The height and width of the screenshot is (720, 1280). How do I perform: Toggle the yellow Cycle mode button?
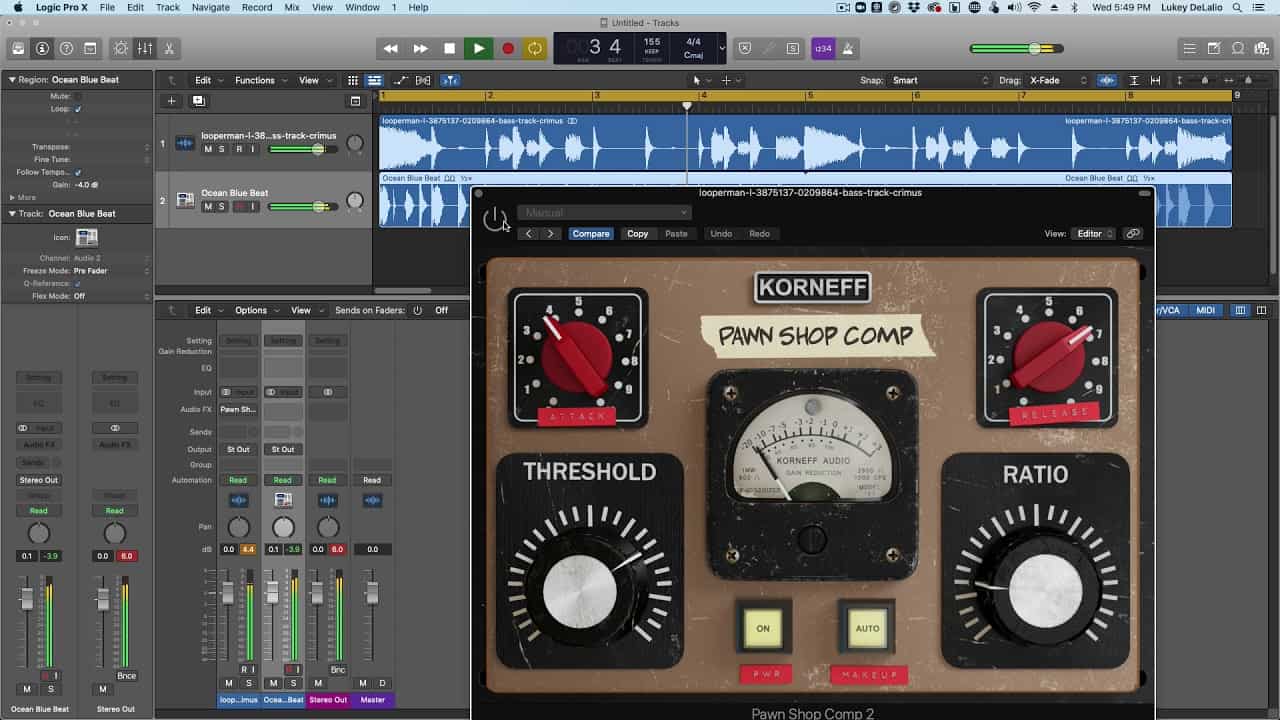(535, 48)
